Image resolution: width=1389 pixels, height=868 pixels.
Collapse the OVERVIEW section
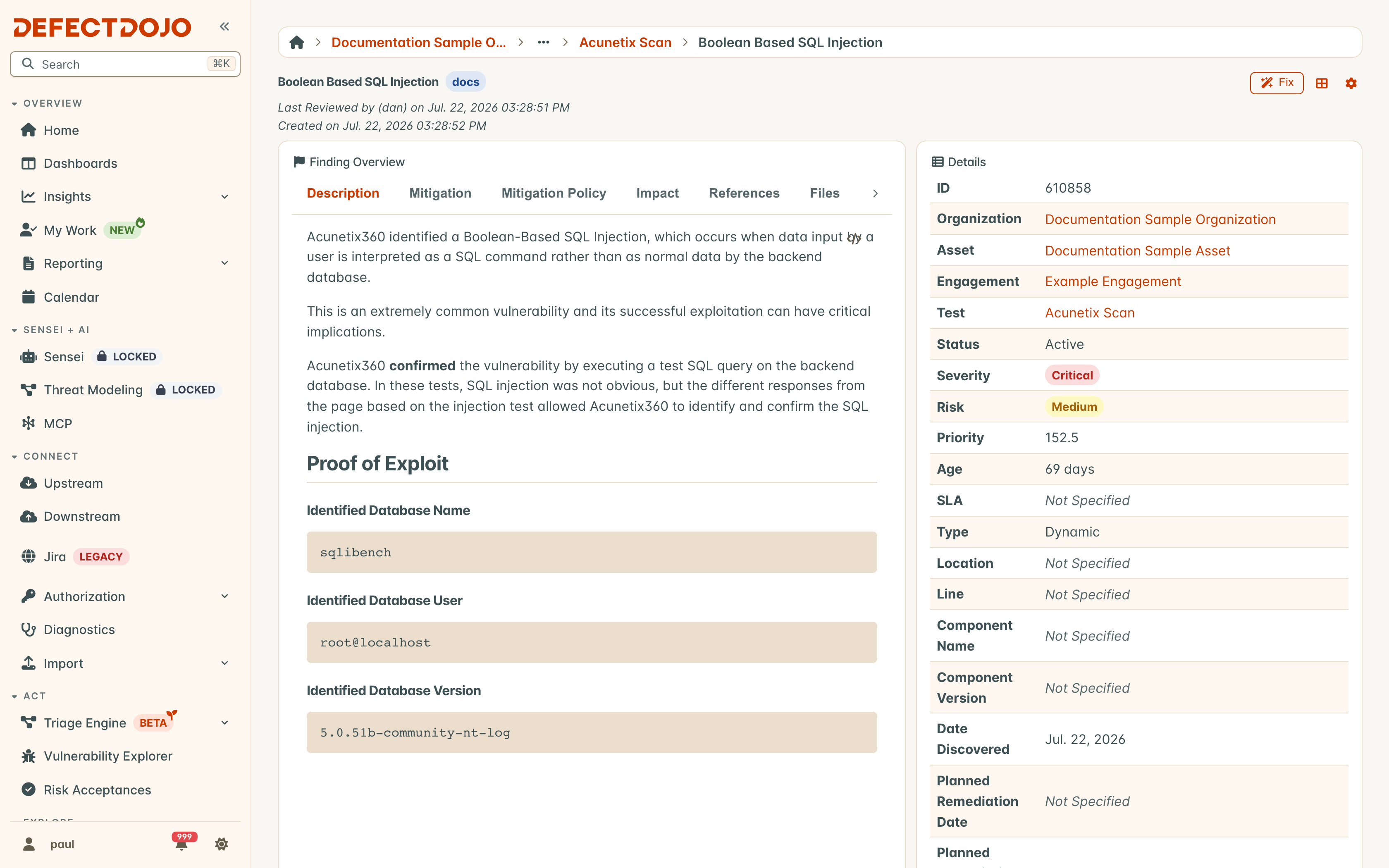47,103
